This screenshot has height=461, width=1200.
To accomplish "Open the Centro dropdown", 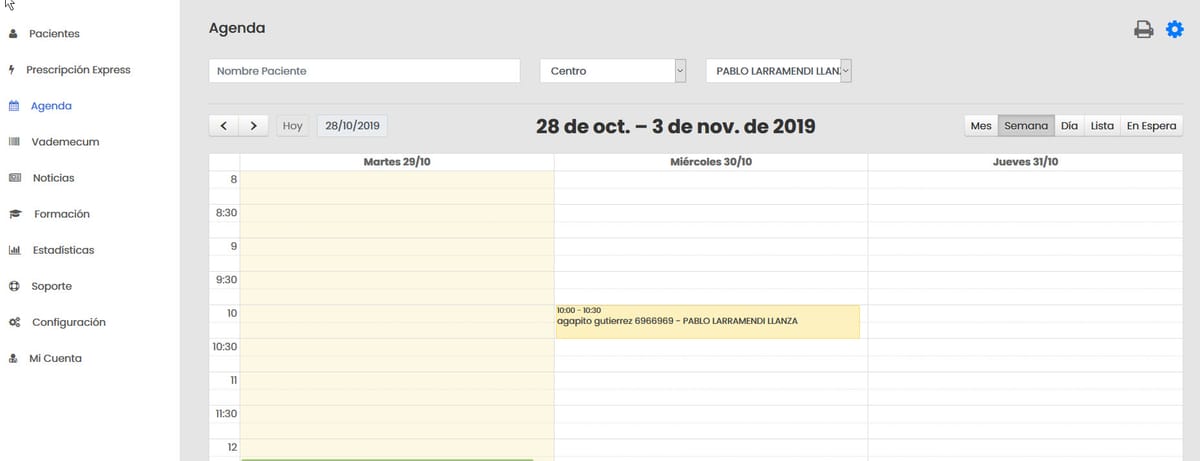I will [613, 71].
